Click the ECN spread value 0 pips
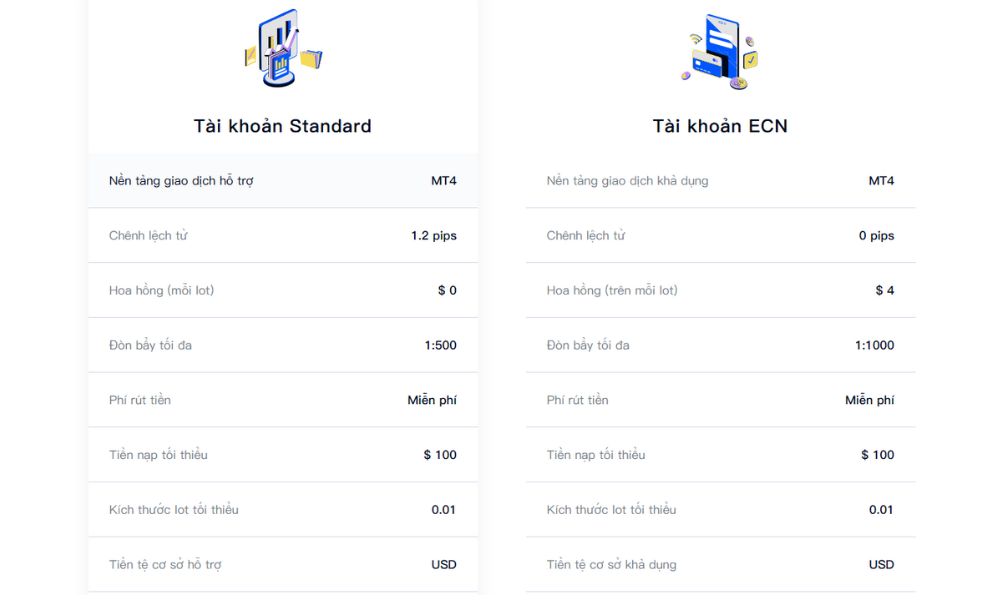Screen dimensions: 1000x600 tap(876, 236)
